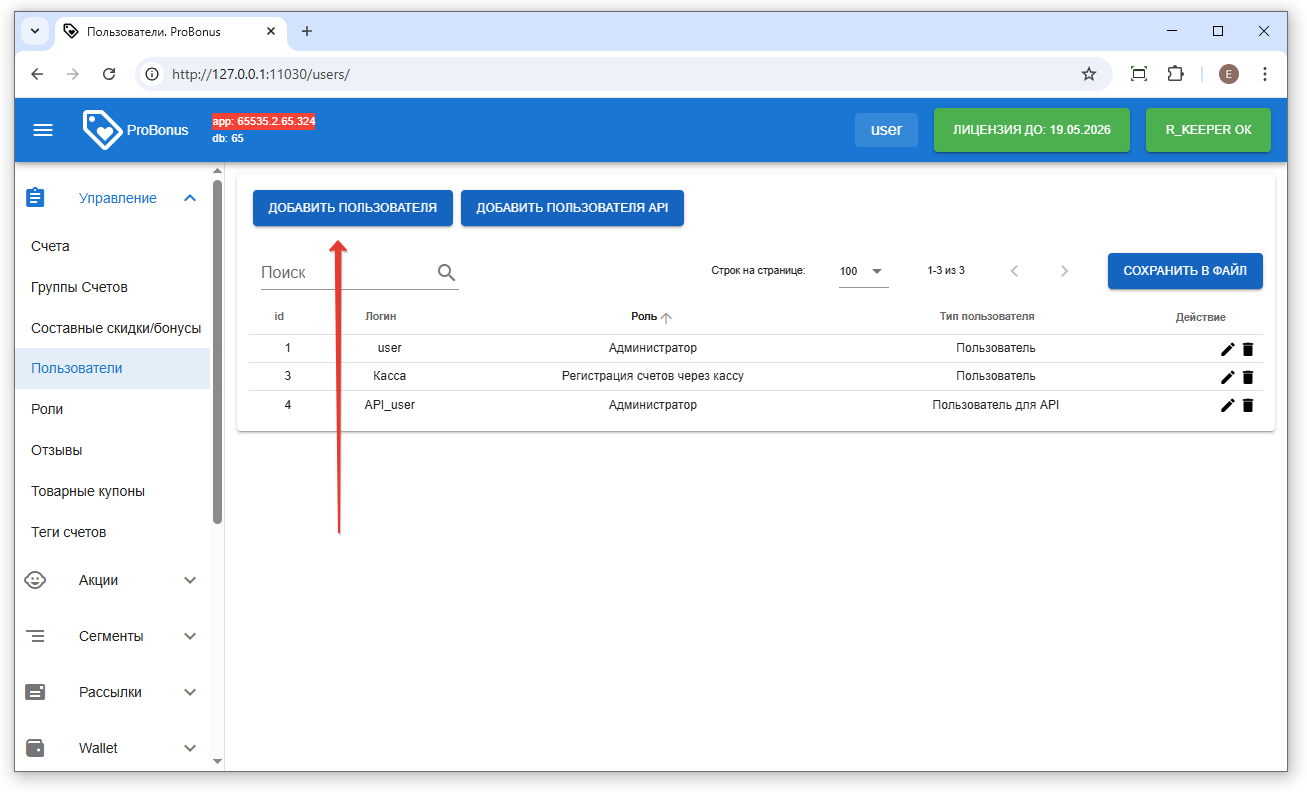Click Добавить пользователя button

352,208
